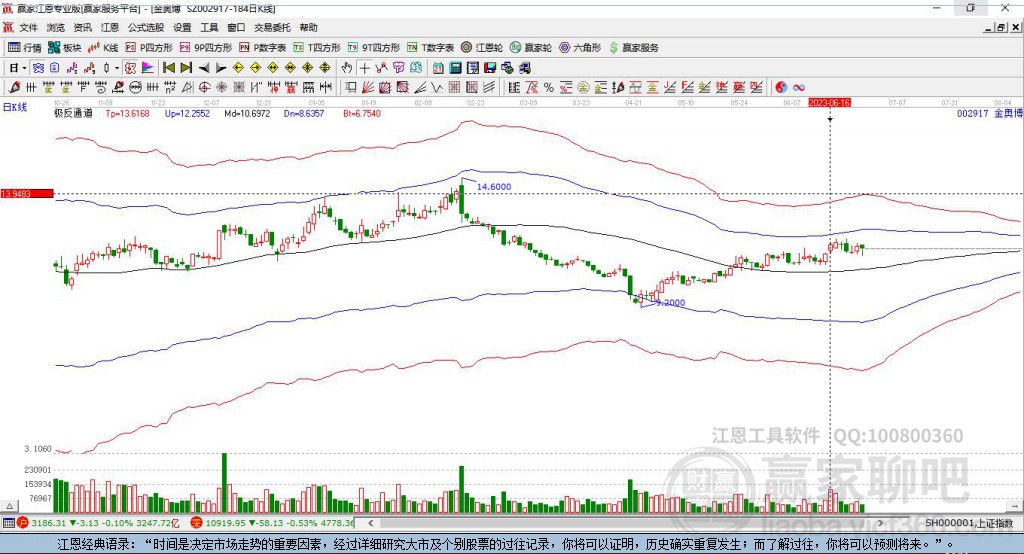This screenshot has height=554, width=1024.
Task: Click the blue infinity loop icon
Action: coord(799,88)
